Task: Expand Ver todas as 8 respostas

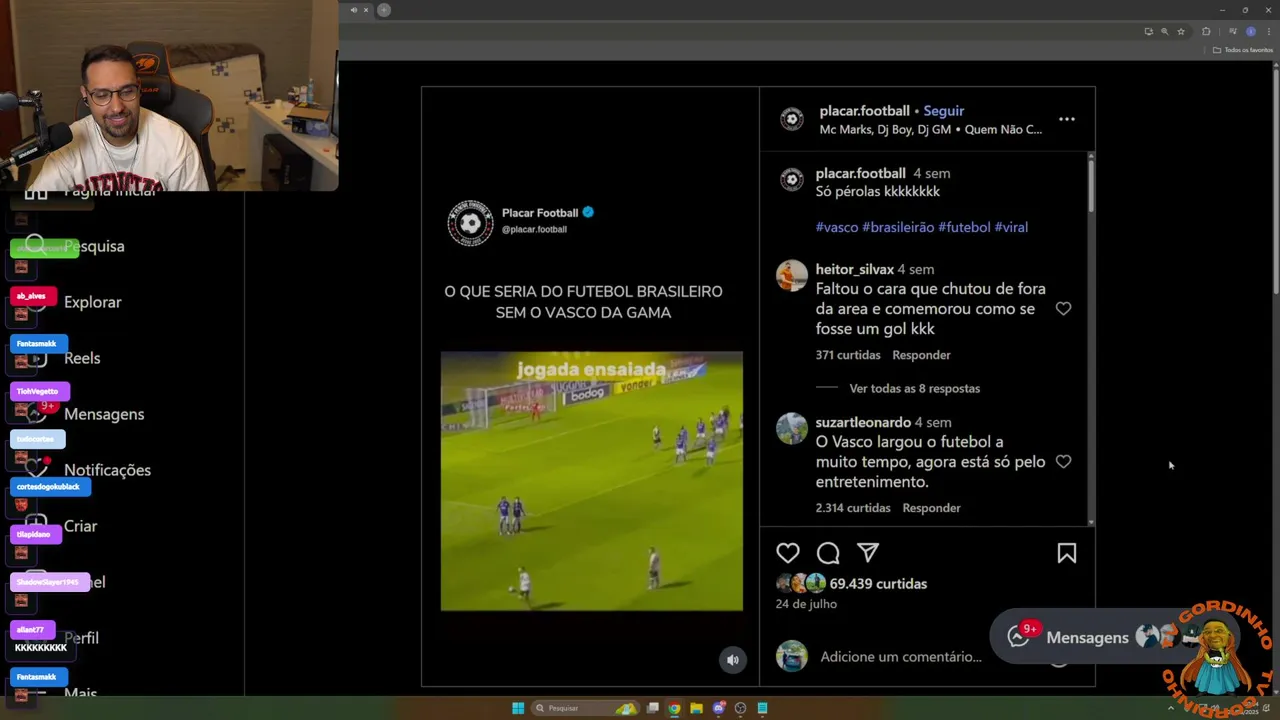Action: pyautogui.click(x=914, y=388)
